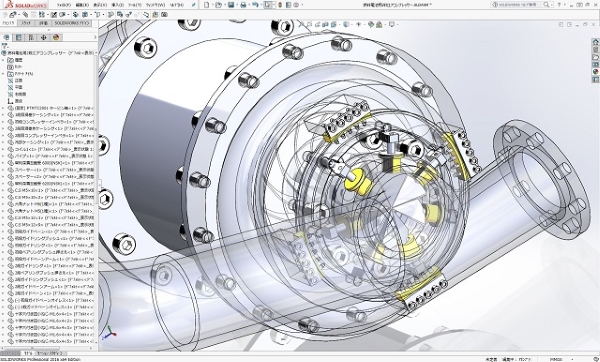
Task: Click the Print icon in the top toolbar
Action: tap(243, 5)
